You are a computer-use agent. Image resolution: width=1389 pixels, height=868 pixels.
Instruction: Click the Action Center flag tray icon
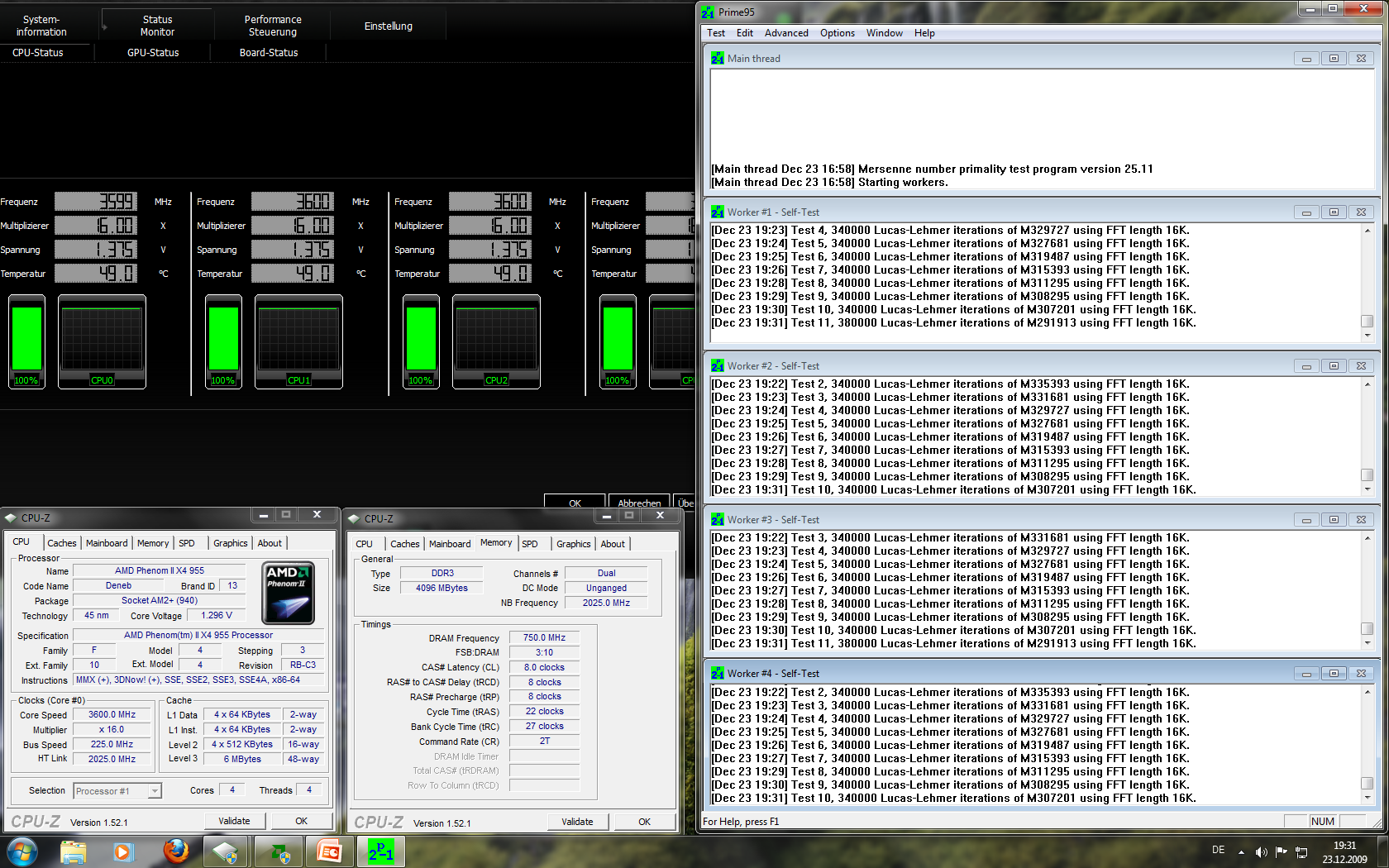[x=1281, y=851]
